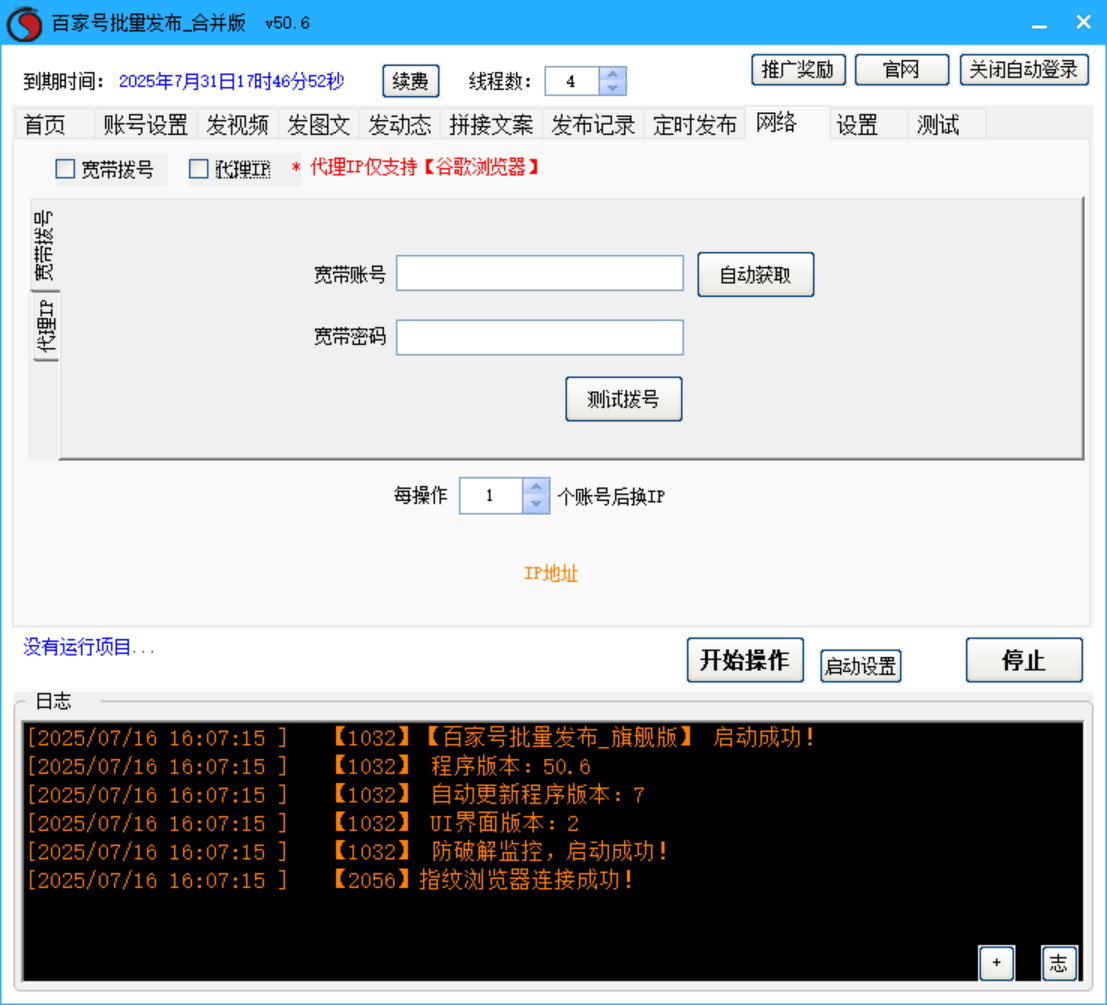Select the log line 防破解监控，启动成功
The image size is (1107, 1005).
347,852
